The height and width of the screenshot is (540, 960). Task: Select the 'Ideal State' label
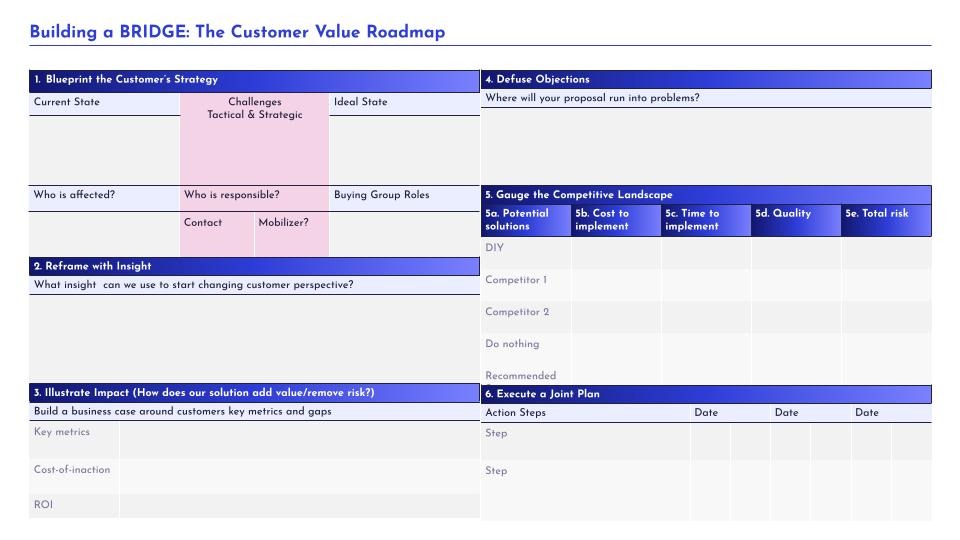(x=361, y=102)
